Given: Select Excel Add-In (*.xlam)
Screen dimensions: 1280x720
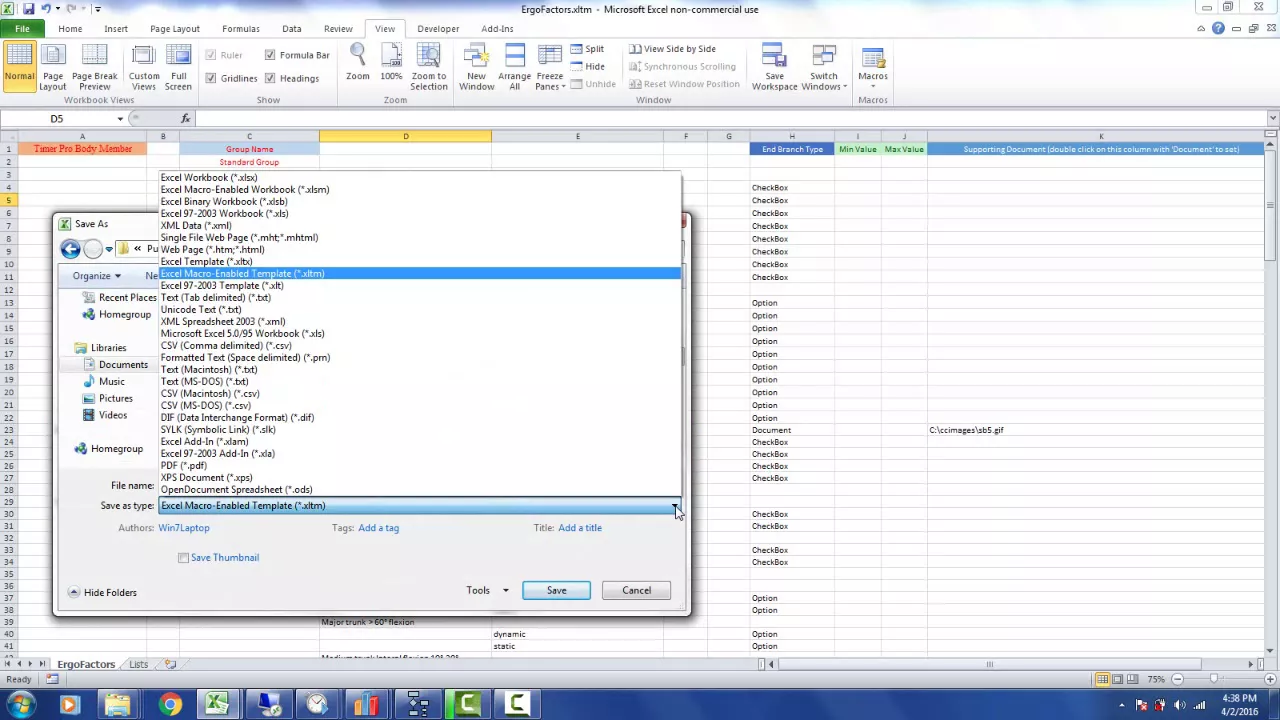Looking at the screenshot, I should tap(419, 442).
